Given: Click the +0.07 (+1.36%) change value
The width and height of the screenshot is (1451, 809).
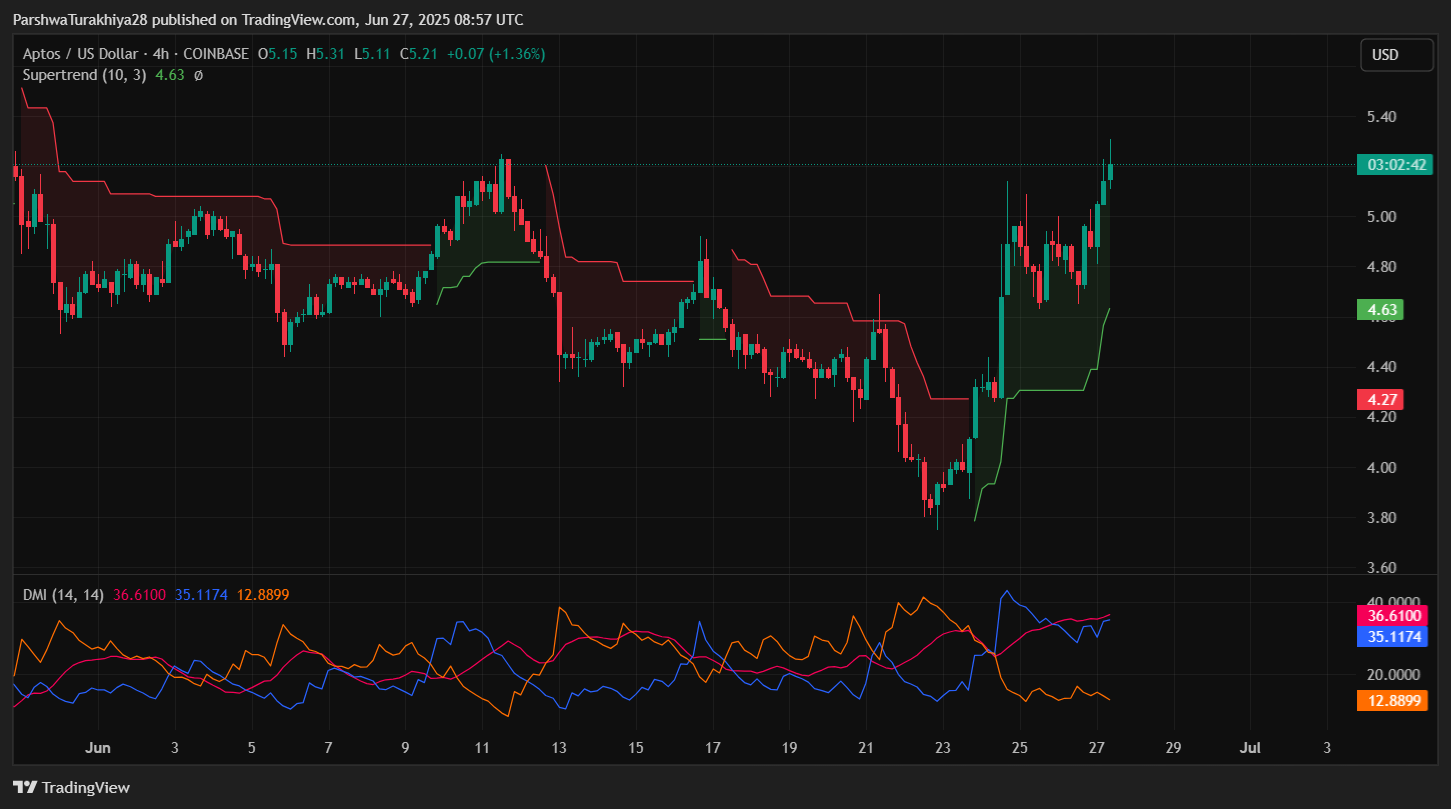Looking at the screenshot, I should pos(495,54).
